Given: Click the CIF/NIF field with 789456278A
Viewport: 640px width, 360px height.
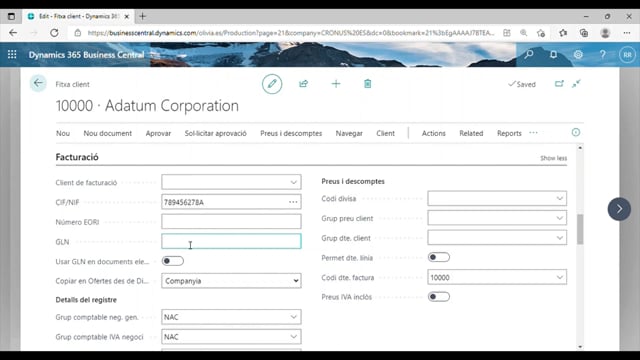Looking at the screenshot, I should pyautogui.click(x=231, y=202).
